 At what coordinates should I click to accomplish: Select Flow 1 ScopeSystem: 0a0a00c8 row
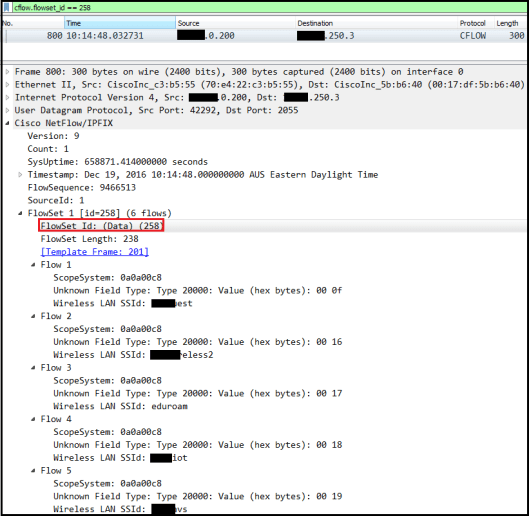(x=107, y=278)
